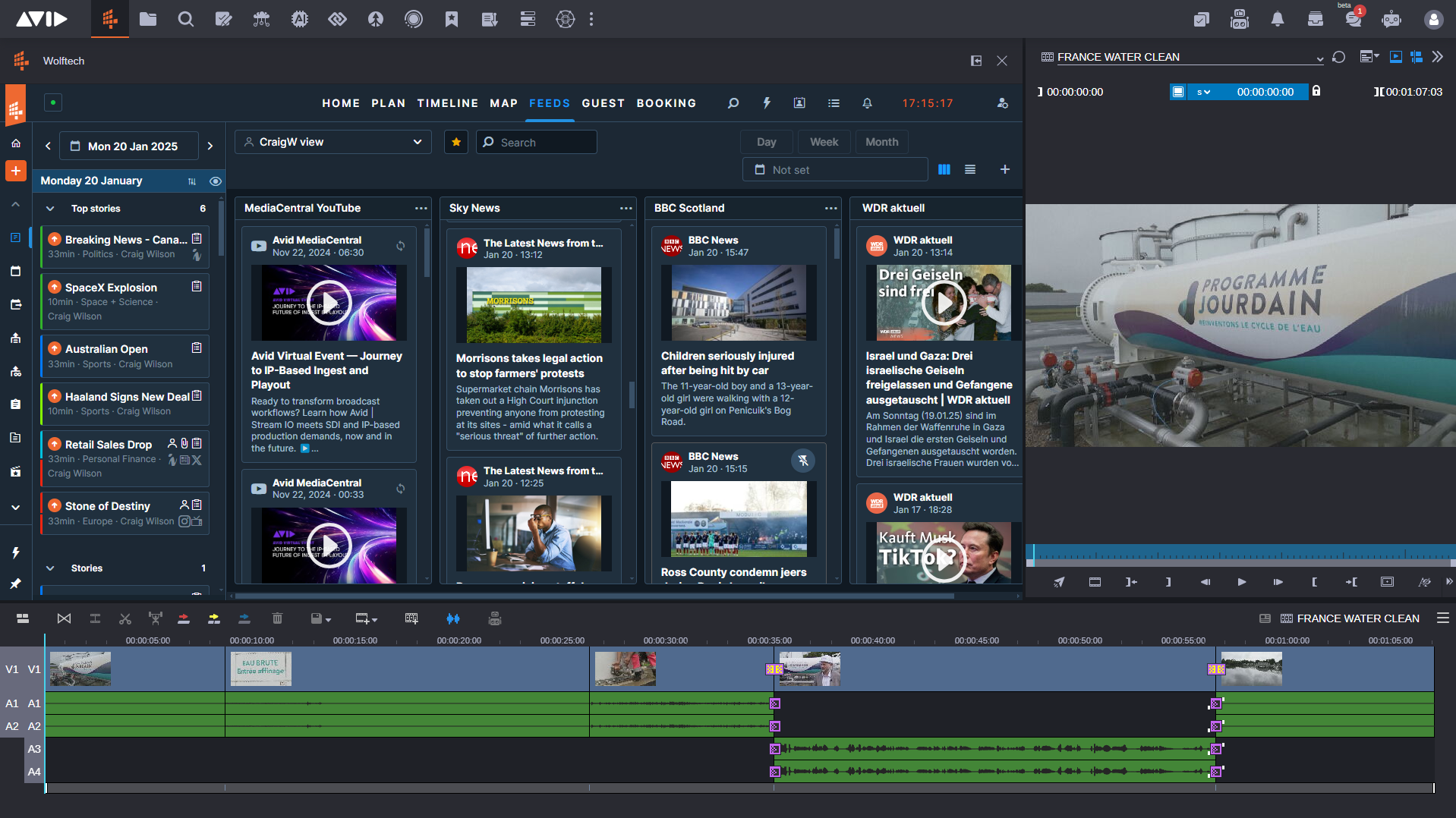
Task: Collapse the Top stories section
Action: point(49,209)
